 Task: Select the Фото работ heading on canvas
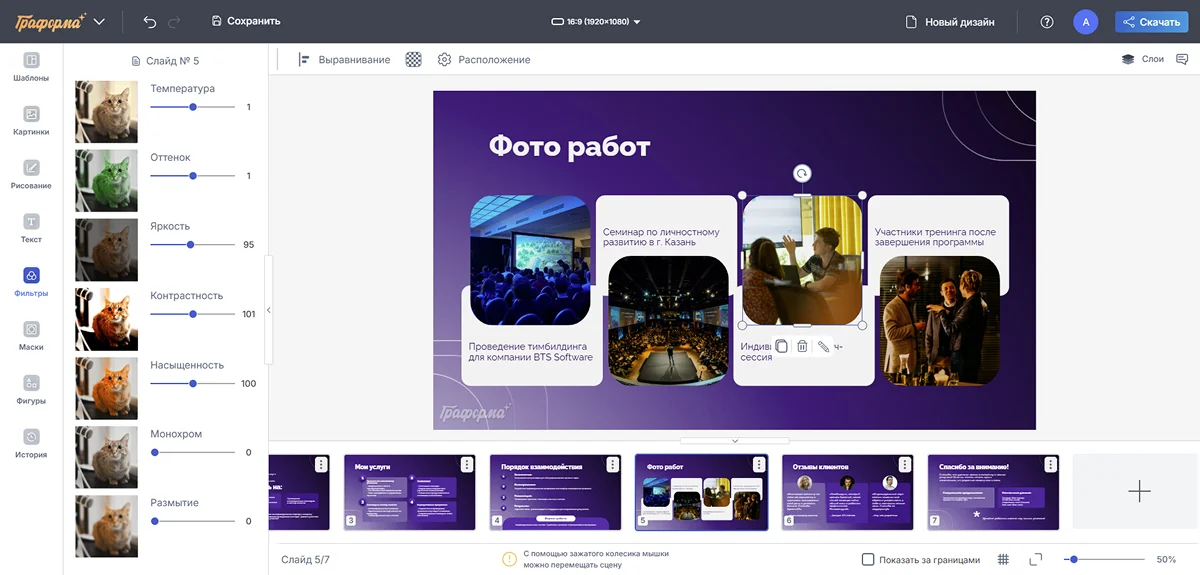(569, 147)
